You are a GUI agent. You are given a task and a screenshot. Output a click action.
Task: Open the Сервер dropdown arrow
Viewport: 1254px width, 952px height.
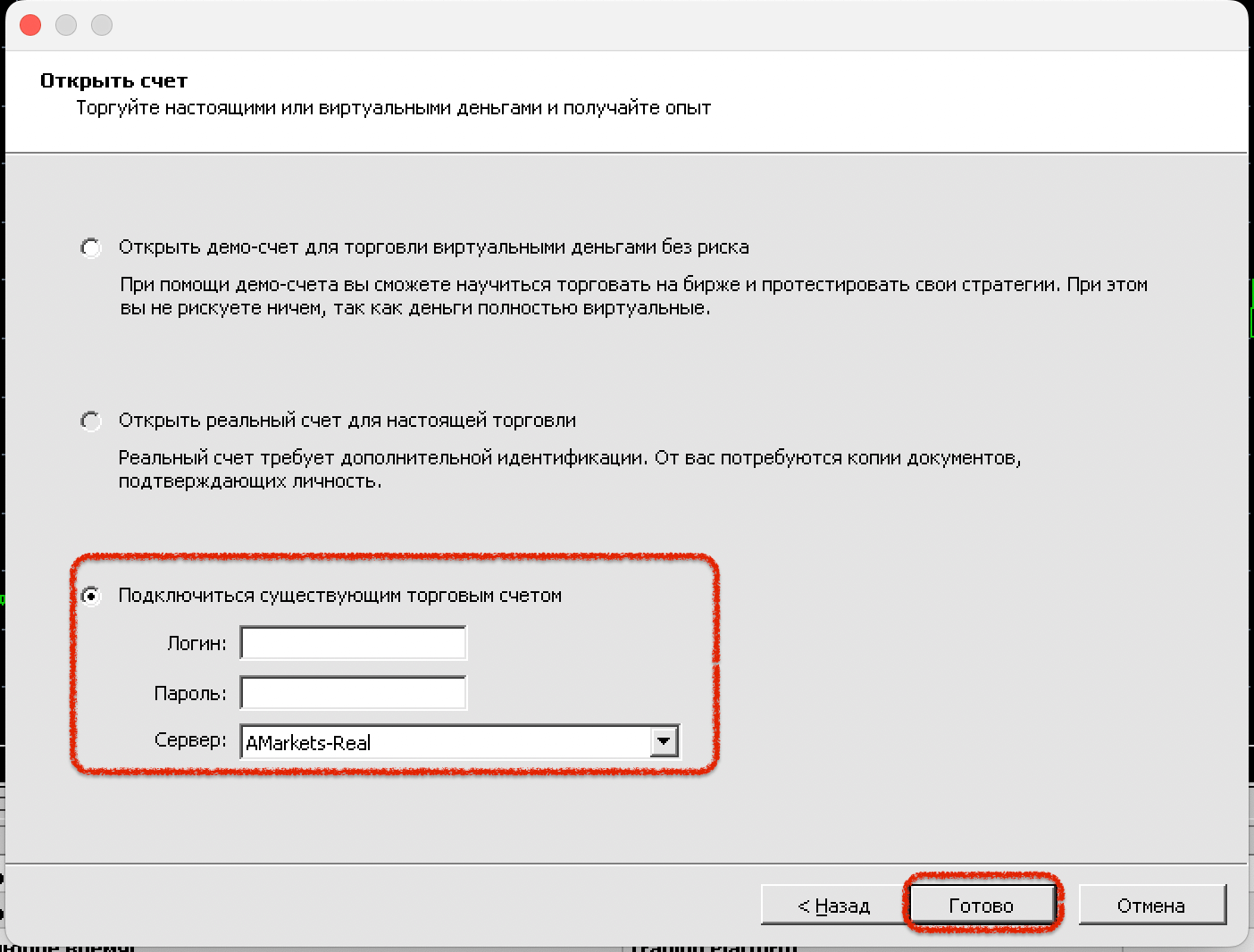(x=664, y=741)
